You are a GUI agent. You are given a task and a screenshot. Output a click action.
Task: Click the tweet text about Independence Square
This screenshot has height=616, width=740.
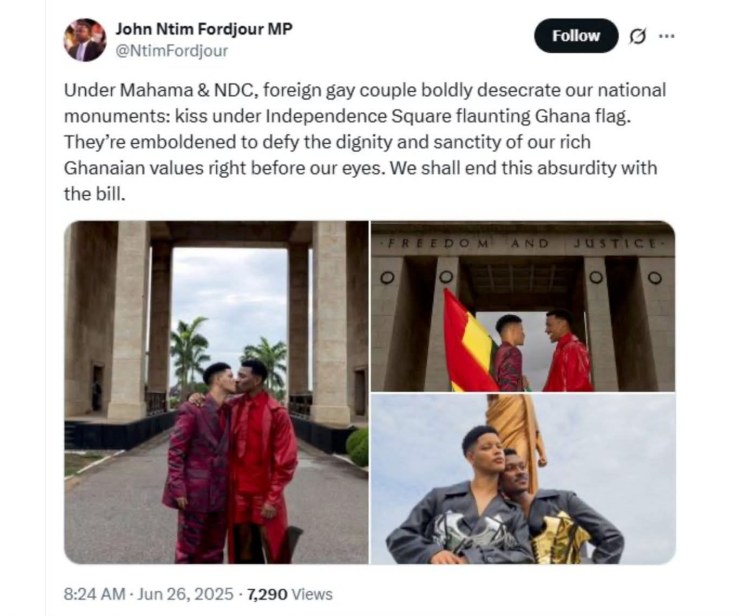click(365, 142)
